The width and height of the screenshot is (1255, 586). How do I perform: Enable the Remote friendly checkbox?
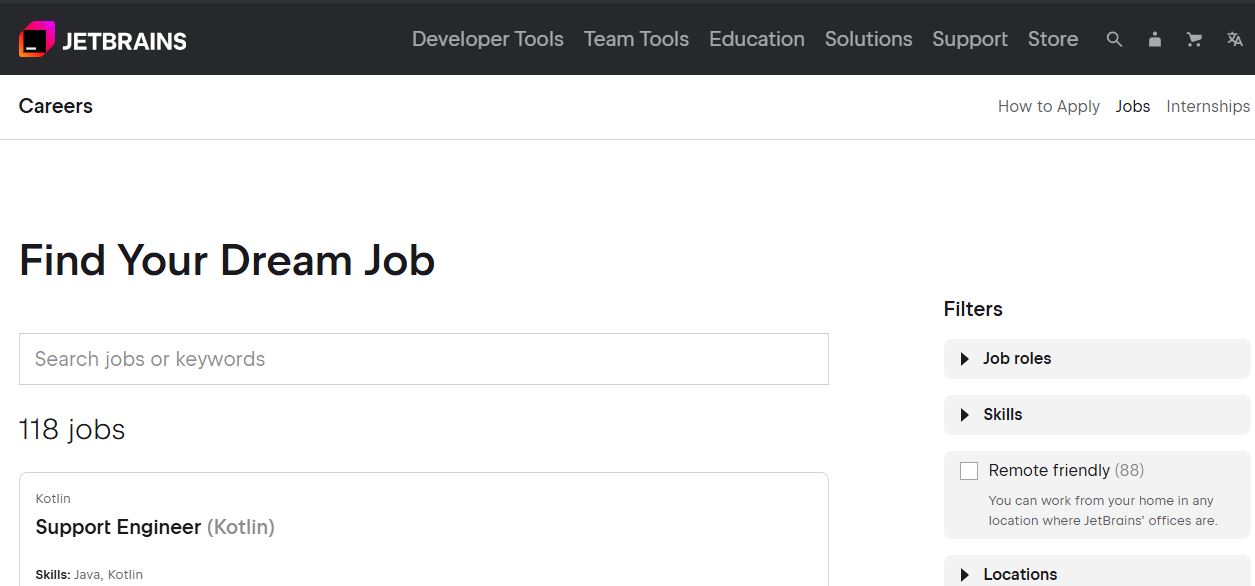point(969,471)
